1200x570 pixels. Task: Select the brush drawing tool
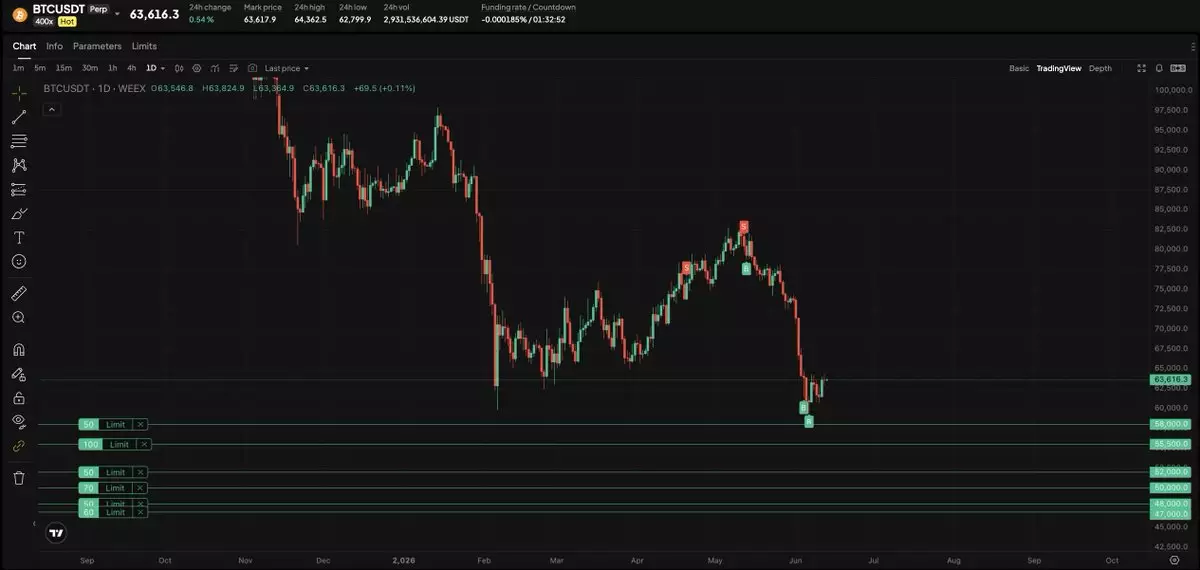19,213
